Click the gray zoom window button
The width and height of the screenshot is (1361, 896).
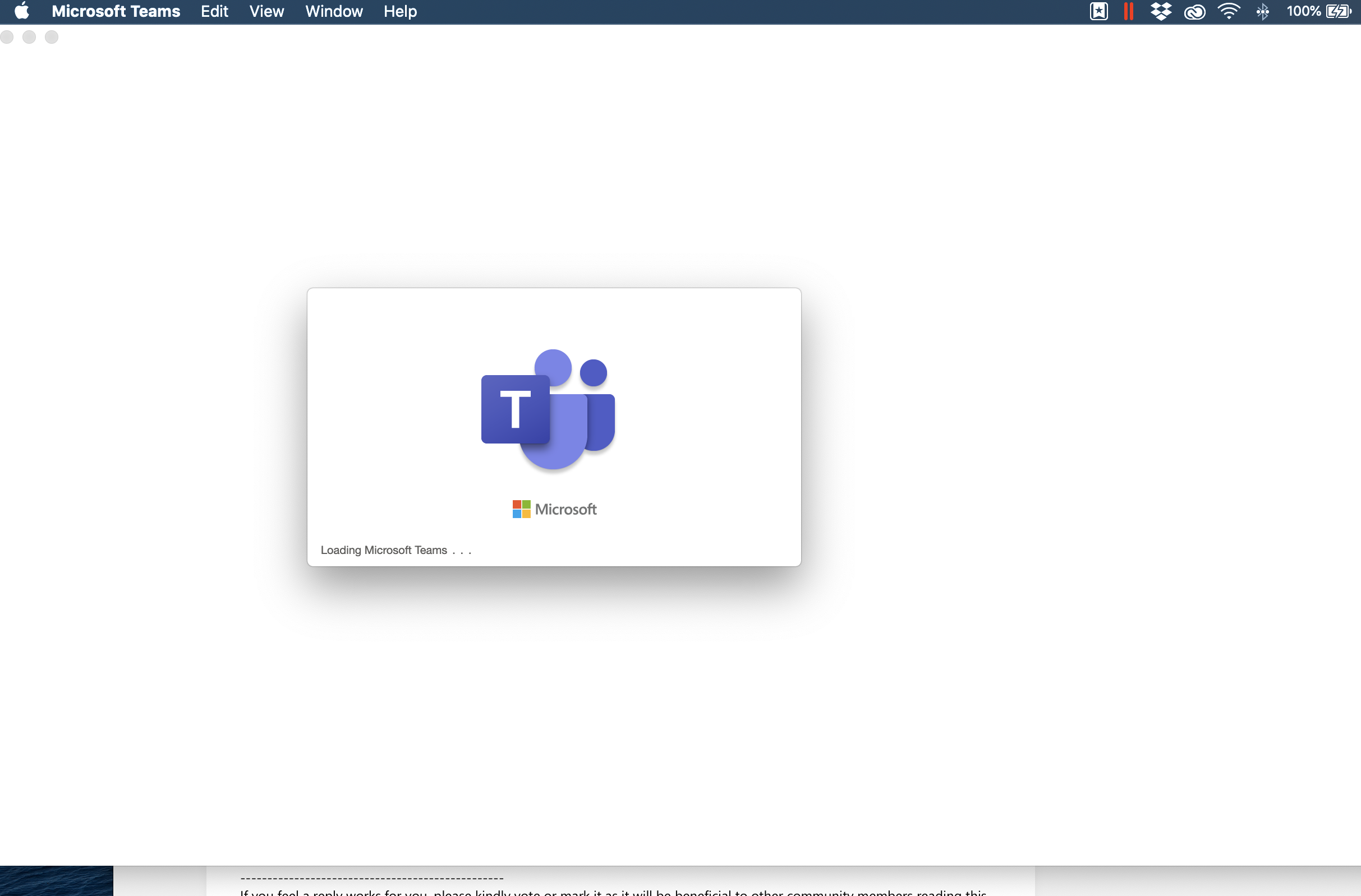(x=52, y=37)
